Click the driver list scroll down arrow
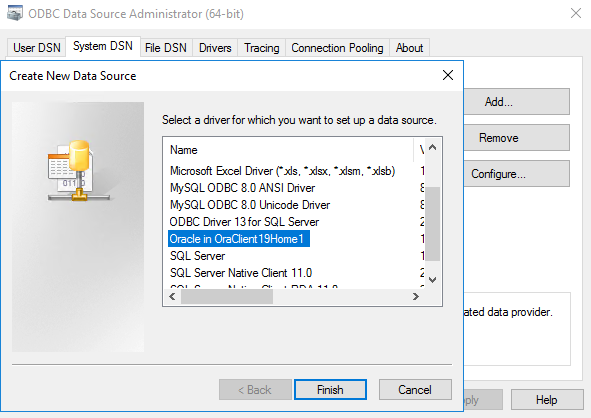 pyautogui.click(x=433, y=280)
